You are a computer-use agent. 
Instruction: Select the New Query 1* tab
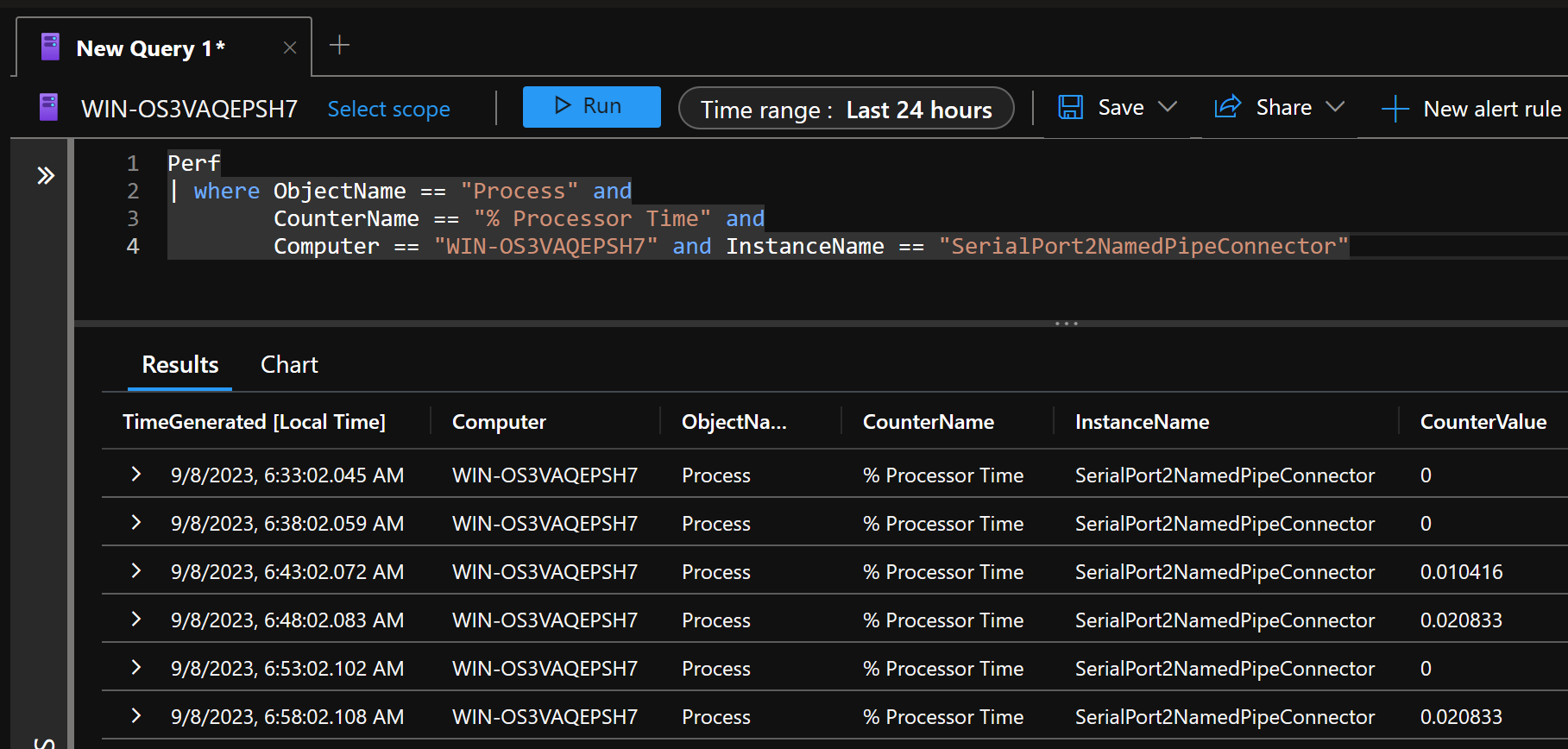[x=164, y=48]
